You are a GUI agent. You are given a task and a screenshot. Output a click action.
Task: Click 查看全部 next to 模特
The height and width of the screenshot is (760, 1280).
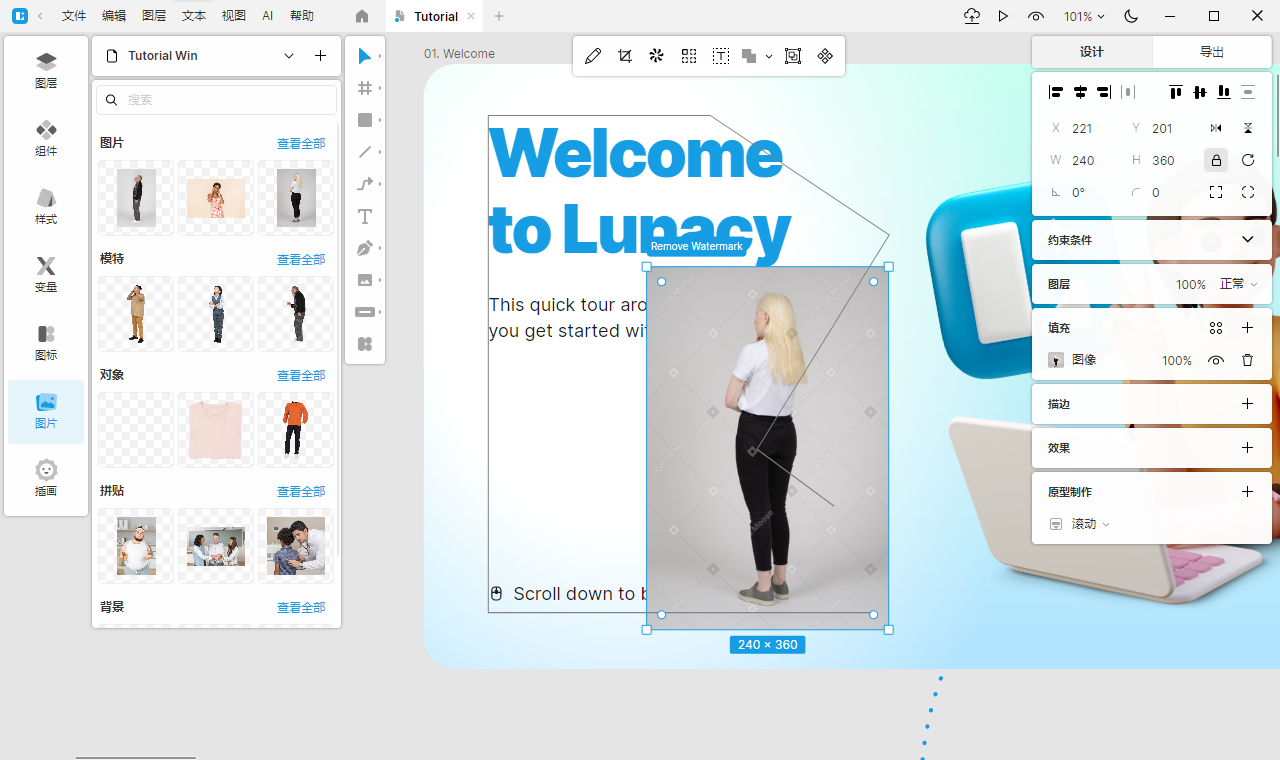301,258
